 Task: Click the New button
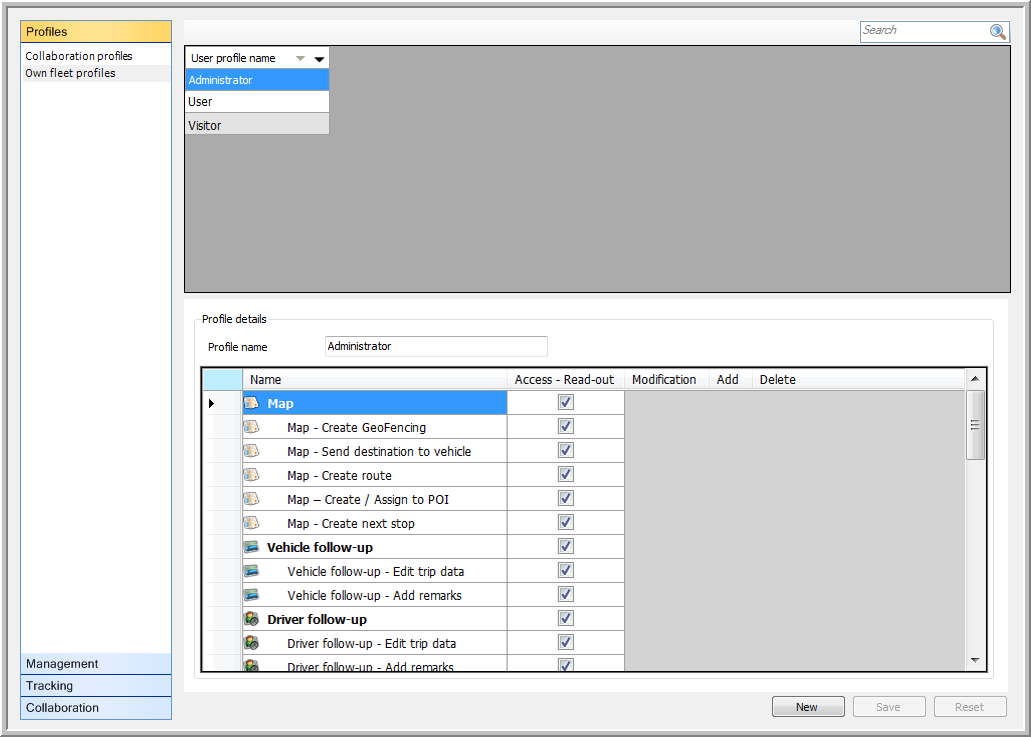coord(807,707)
